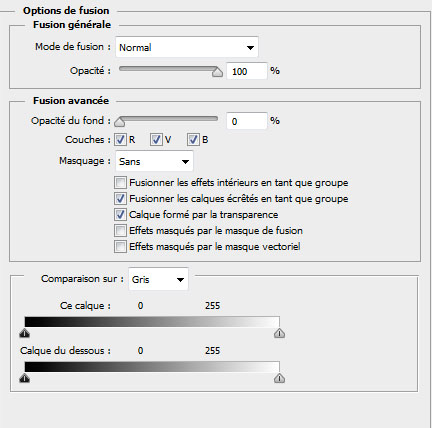Uncheck the R channel checkbox
432x428 pixels.
120,140
